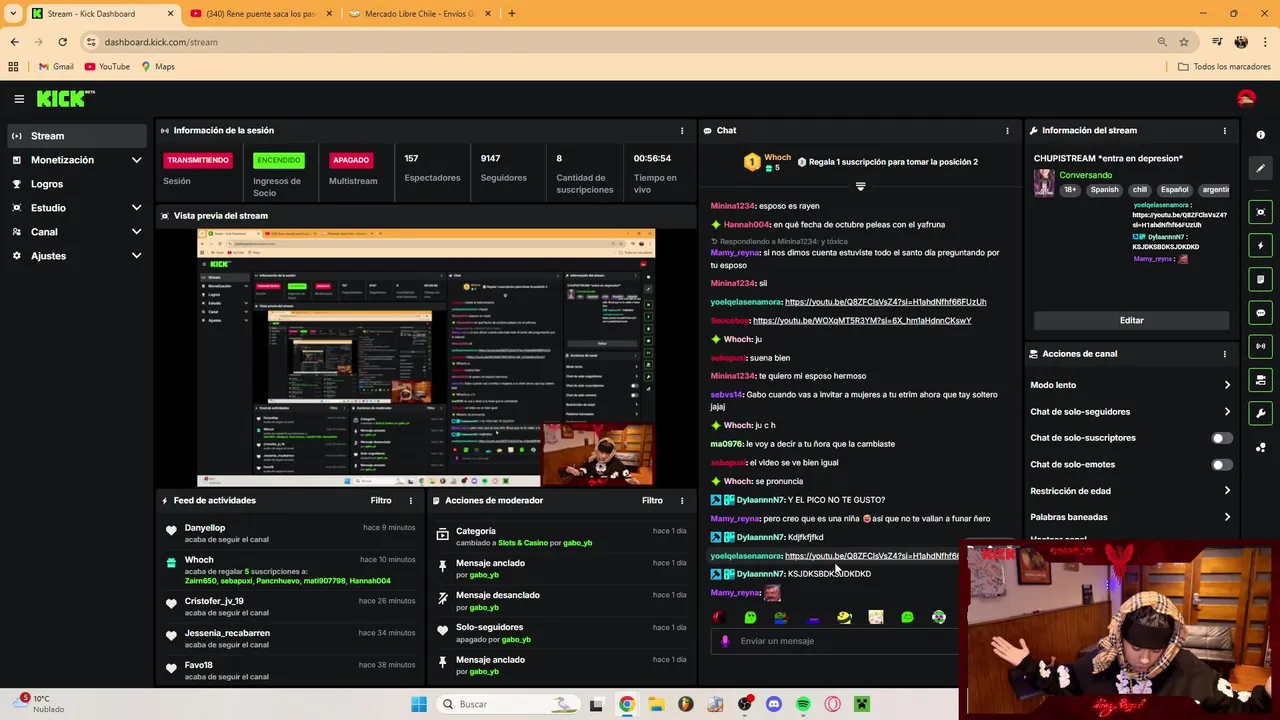Open Palabras baneadas settings arrow

coord(1227,517)
